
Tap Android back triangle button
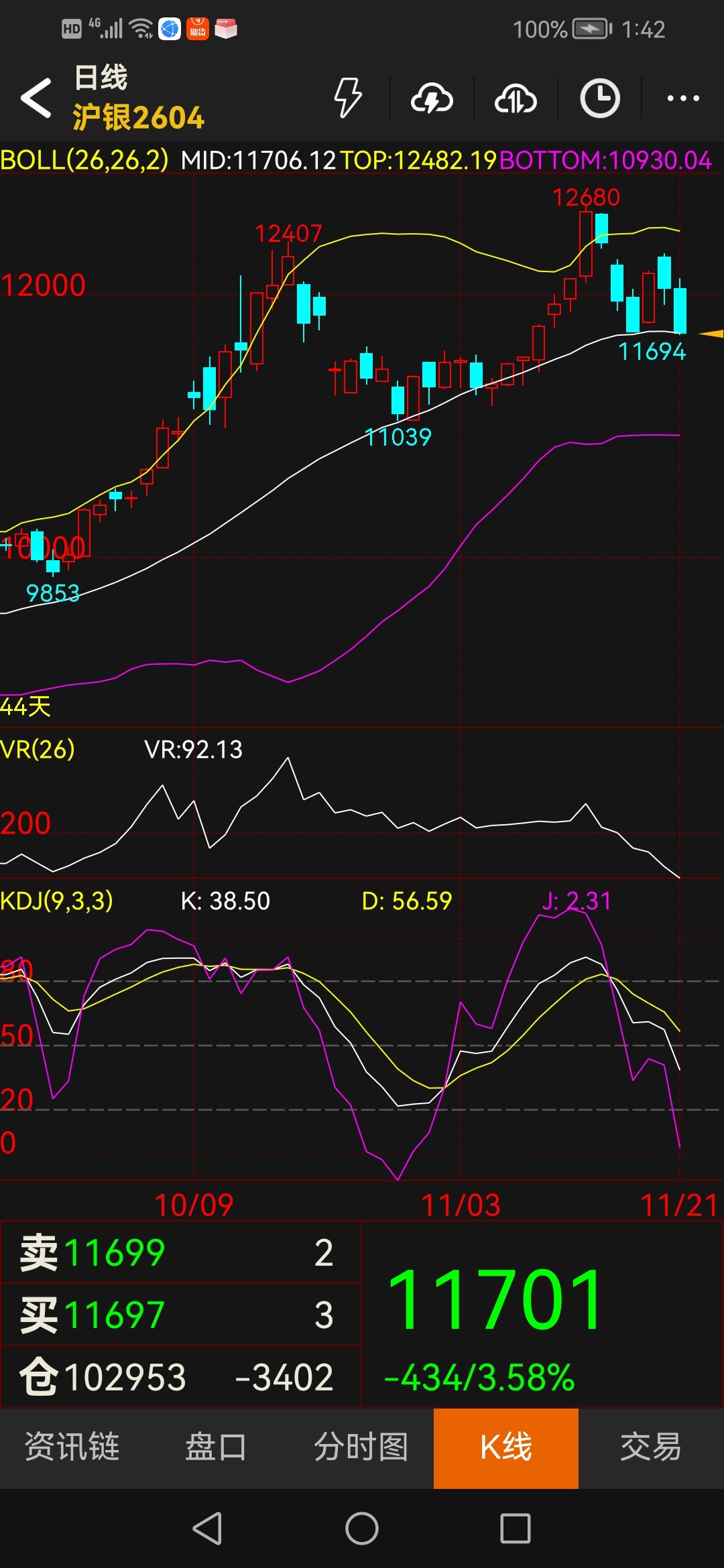[207, 1528]
